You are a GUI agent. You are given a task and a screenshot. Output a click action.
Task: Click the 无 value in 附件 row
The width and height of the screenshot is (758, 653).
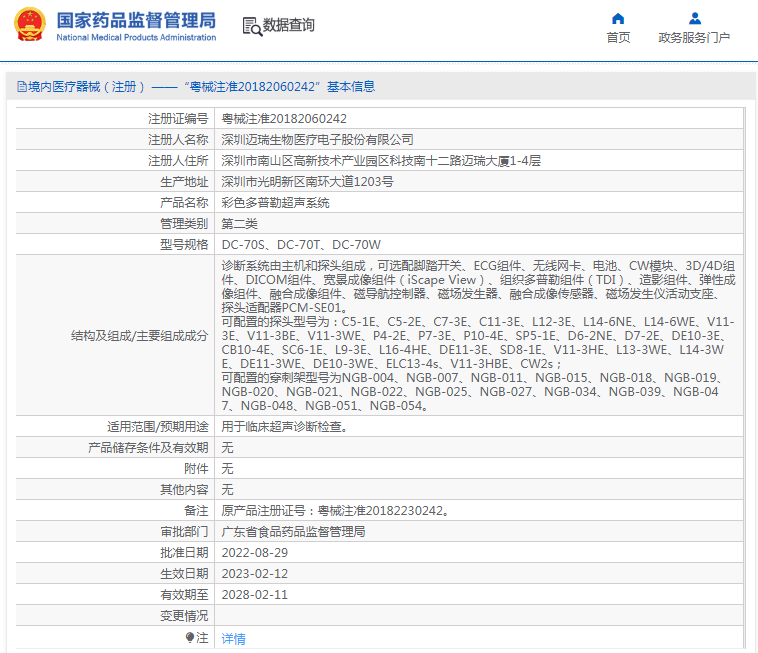coord(227,468)
